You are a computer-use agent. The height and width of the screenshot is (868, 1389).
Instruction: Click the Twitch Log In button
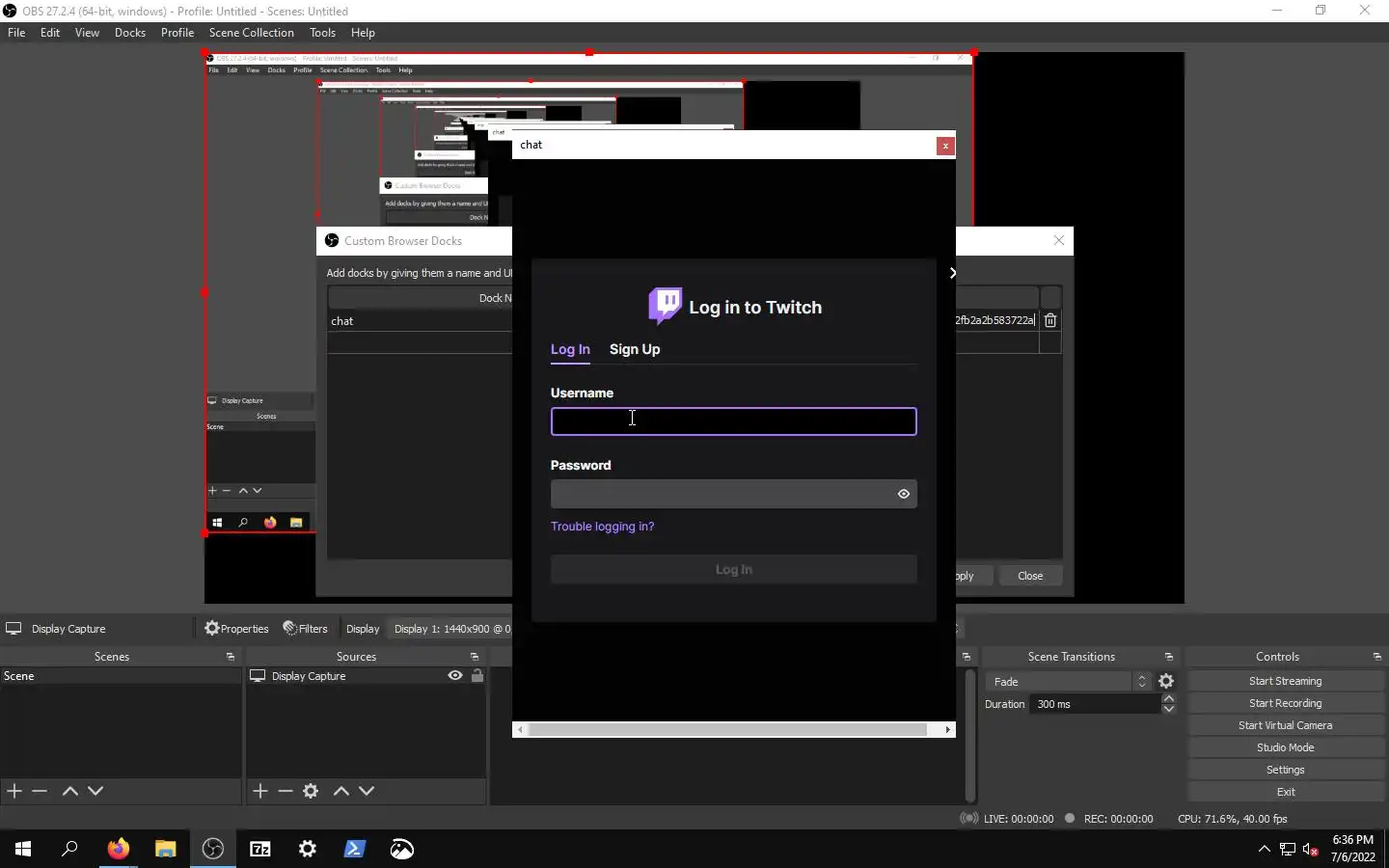point(733,569)
